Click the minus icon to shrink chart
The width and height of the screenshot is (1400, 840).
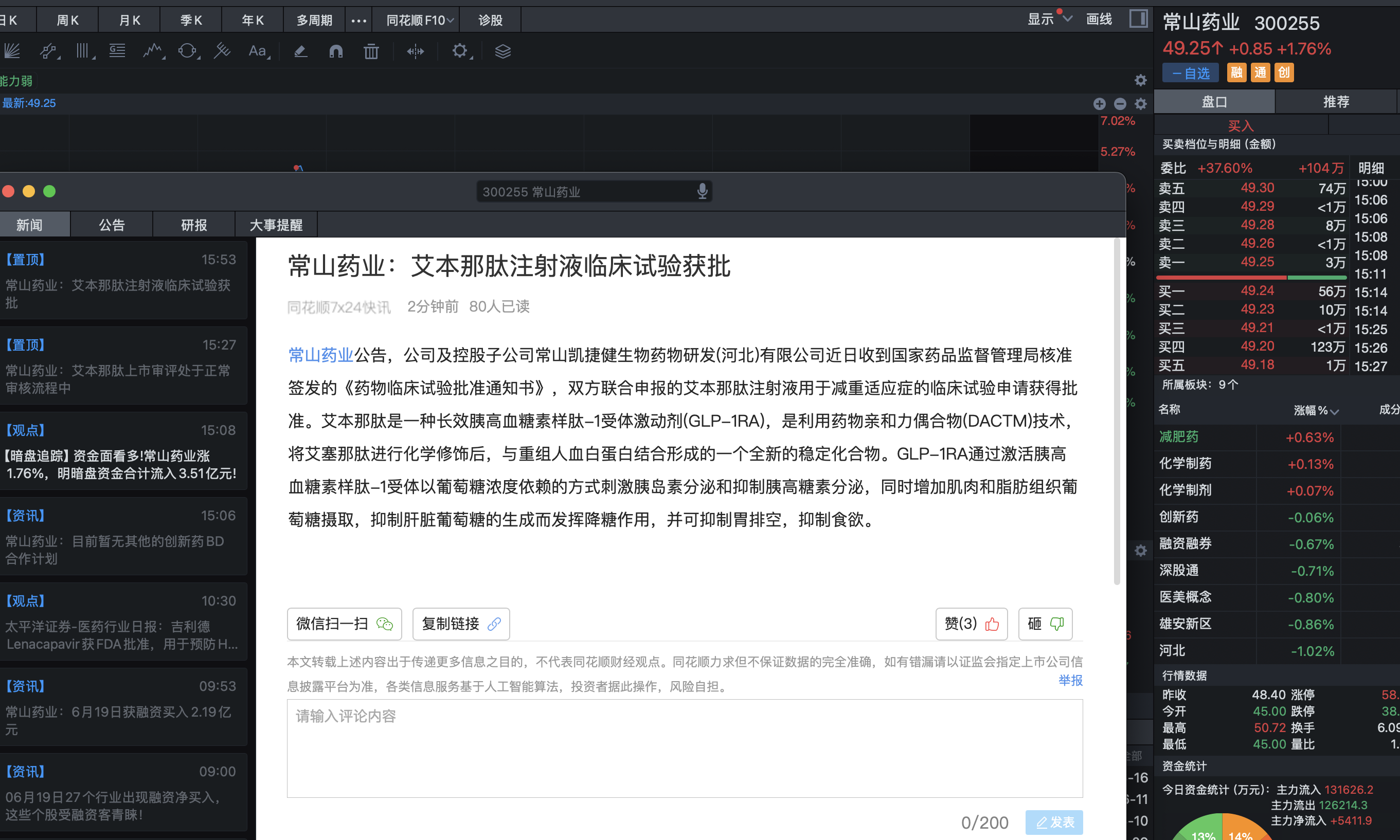[x=1120, y=103]
